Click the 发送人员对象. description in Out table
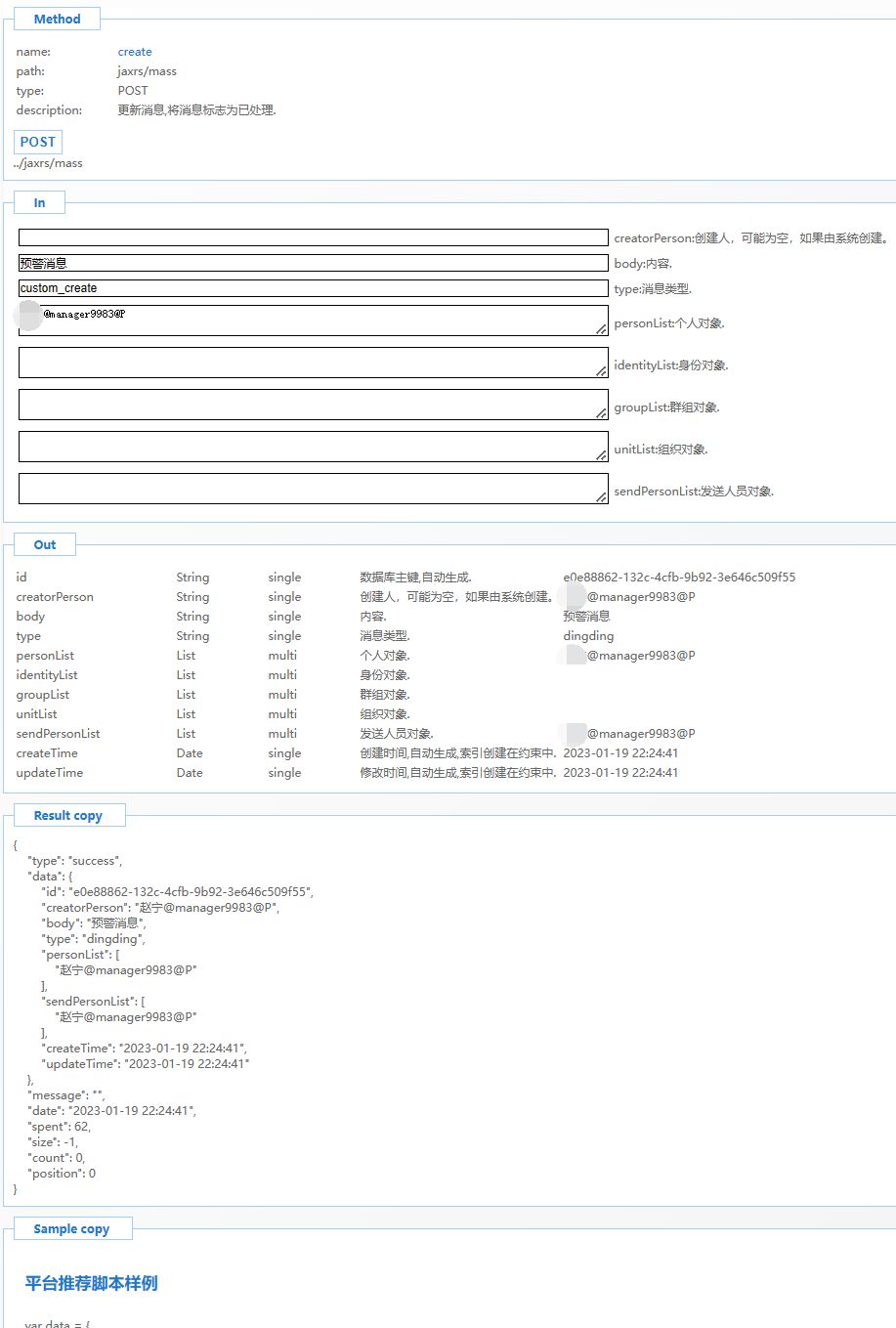 (x=397, y=734)
